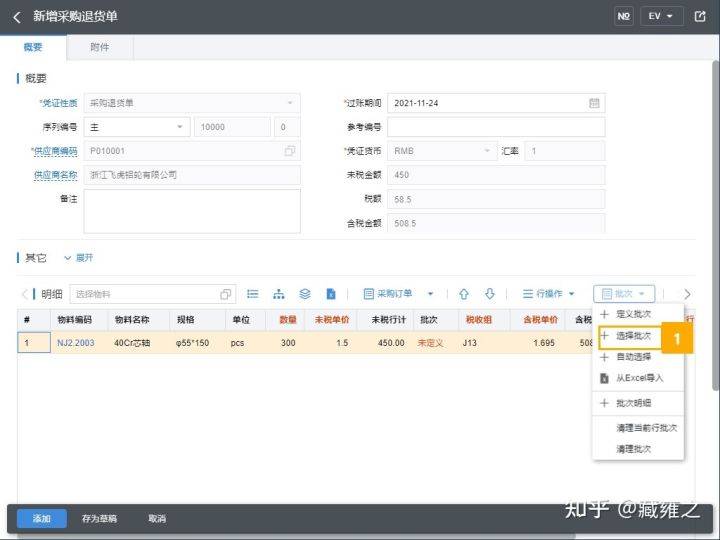Image resolution: width=720 pixels, height=540 pixels.
Task: Open the EV dropdown in the header
Action: [x=661, y=17]
